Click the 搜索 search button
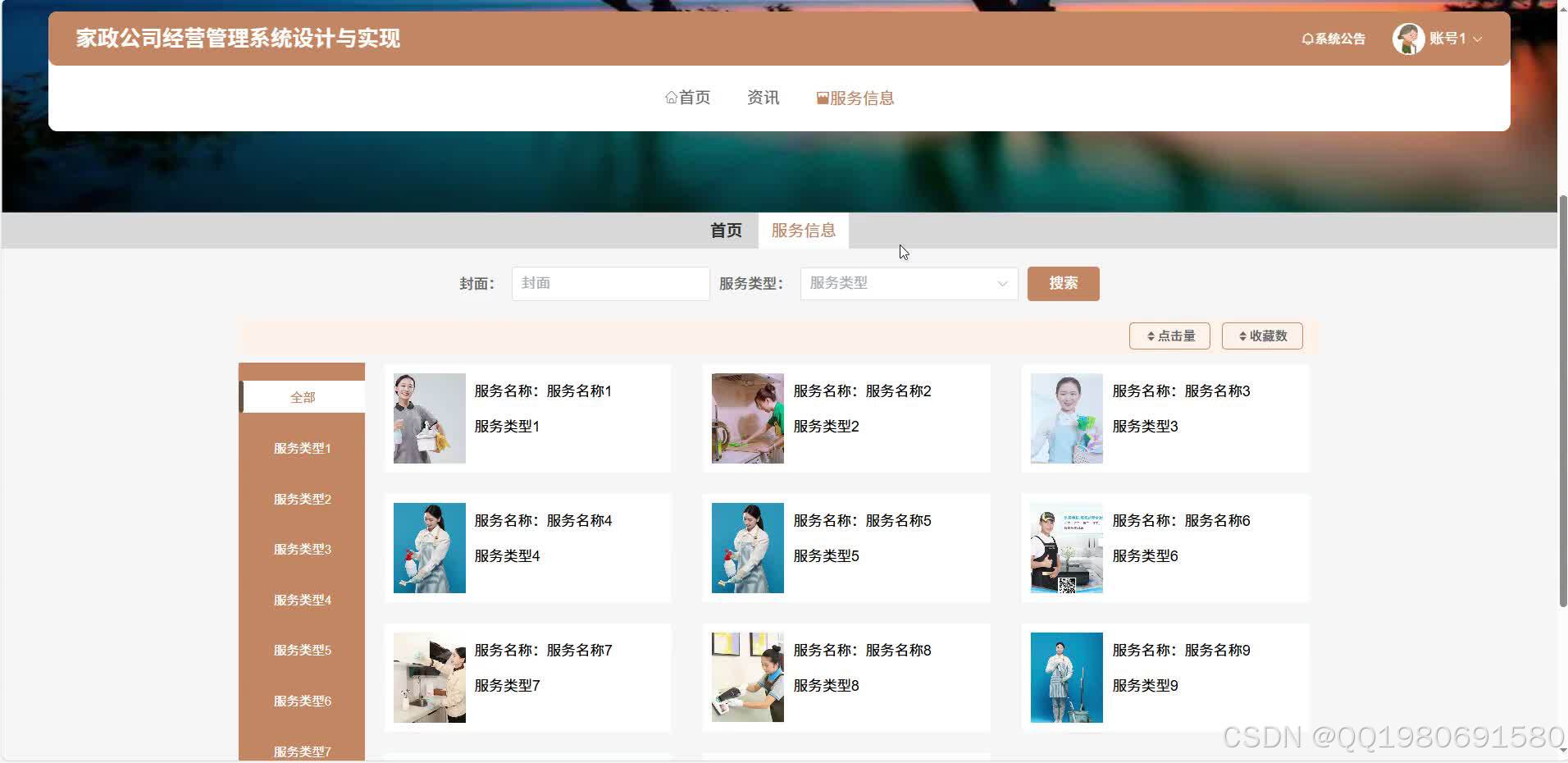The width and height of the screenshot is (1568, 763). [1063, 283]
